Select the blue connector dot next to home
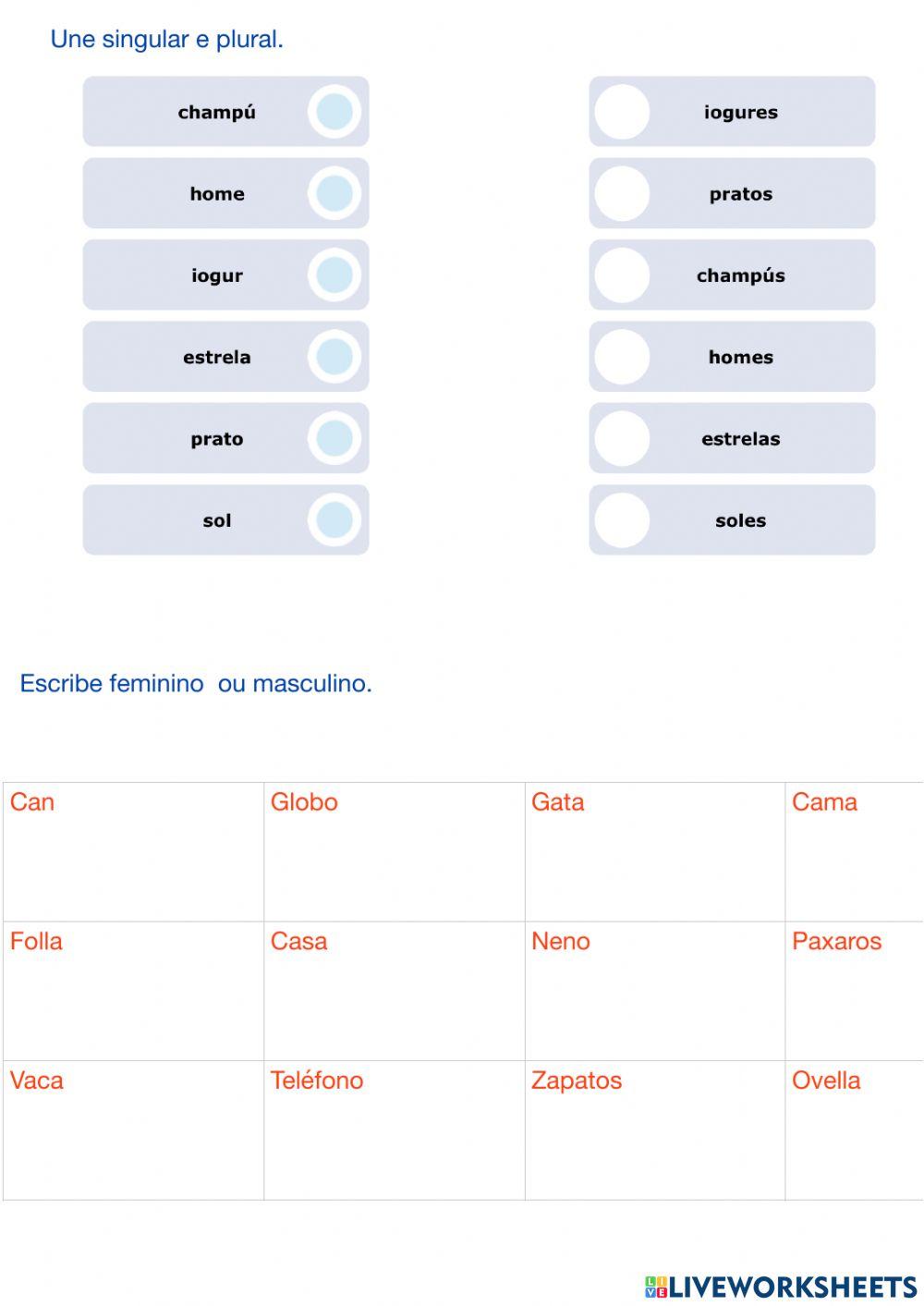Screen dimensions: 924x1306 [334, 194]
